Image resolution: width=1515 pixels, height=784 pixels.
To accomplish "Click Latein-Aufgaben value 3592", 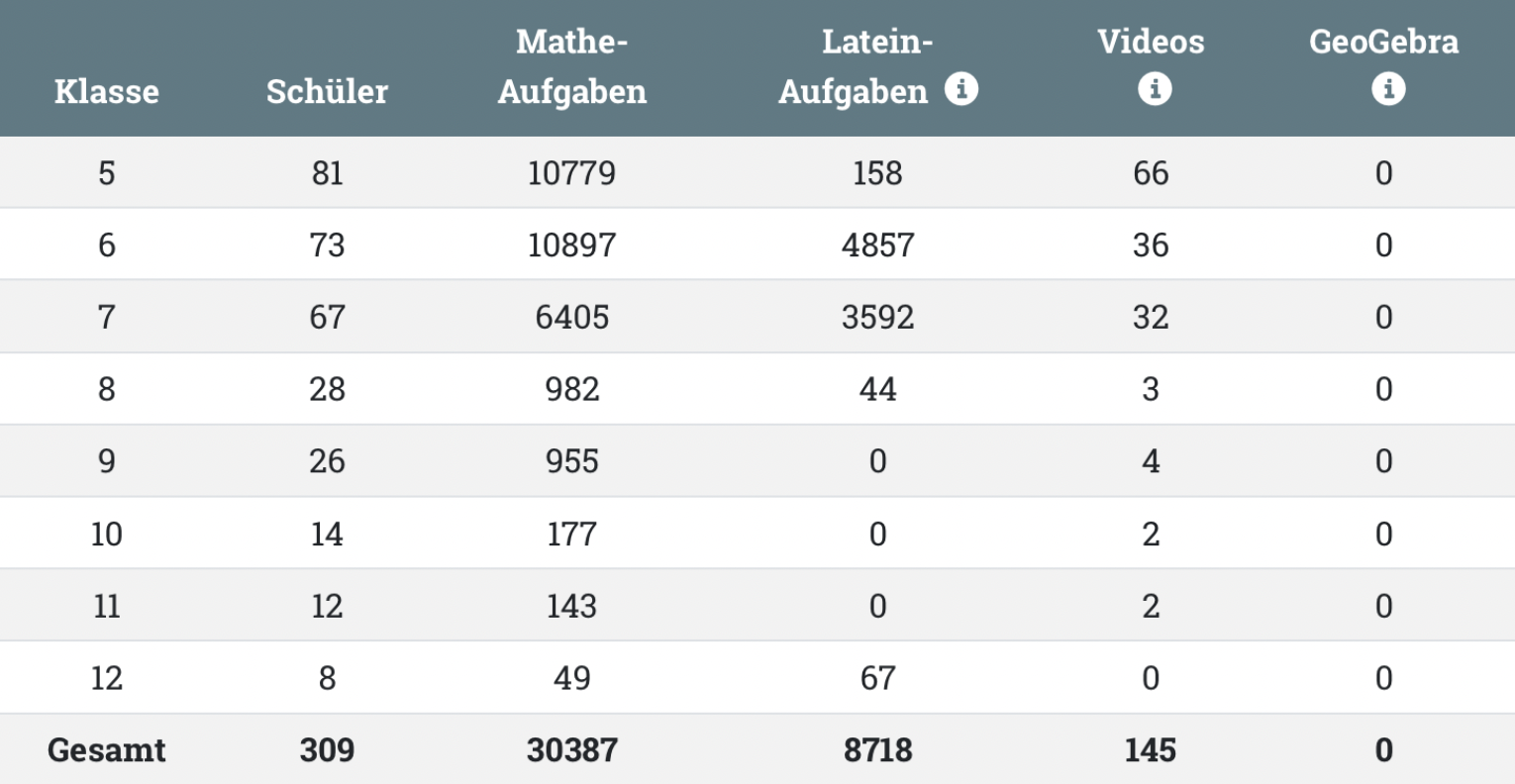I will pos(877,318).
